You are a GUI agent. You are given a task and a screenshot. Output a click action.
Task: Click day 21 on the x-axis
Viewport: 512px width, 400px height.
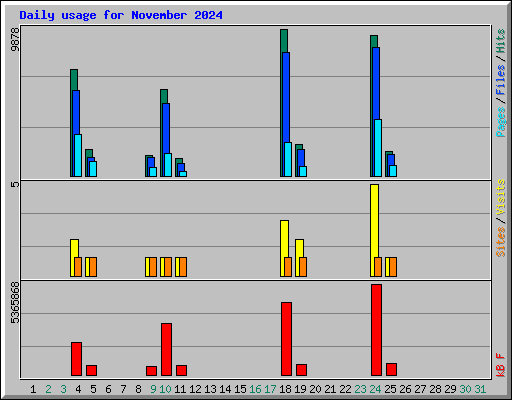click(x=330, y=389)
